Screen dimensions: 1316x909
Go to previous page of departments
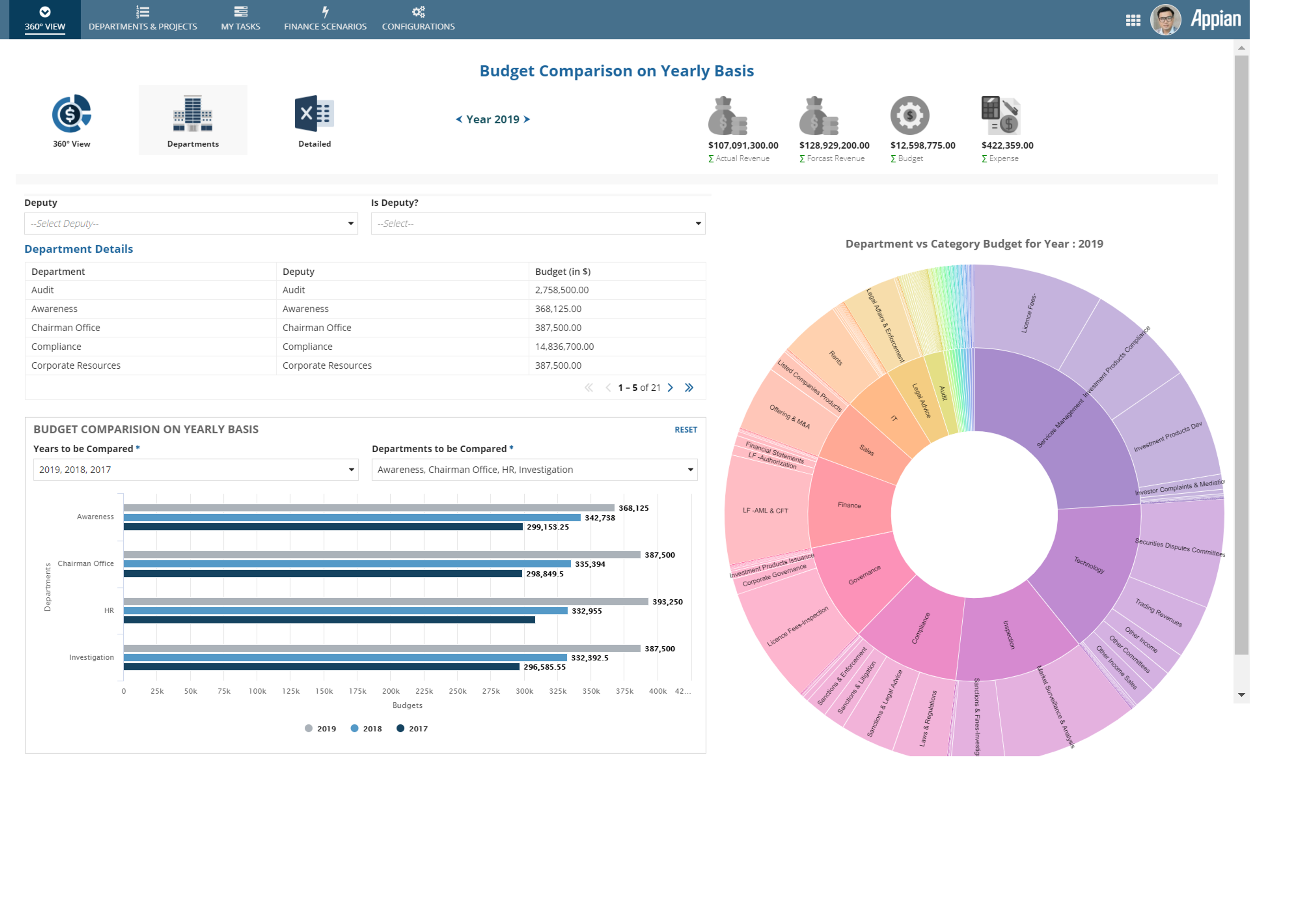[608, 388]
